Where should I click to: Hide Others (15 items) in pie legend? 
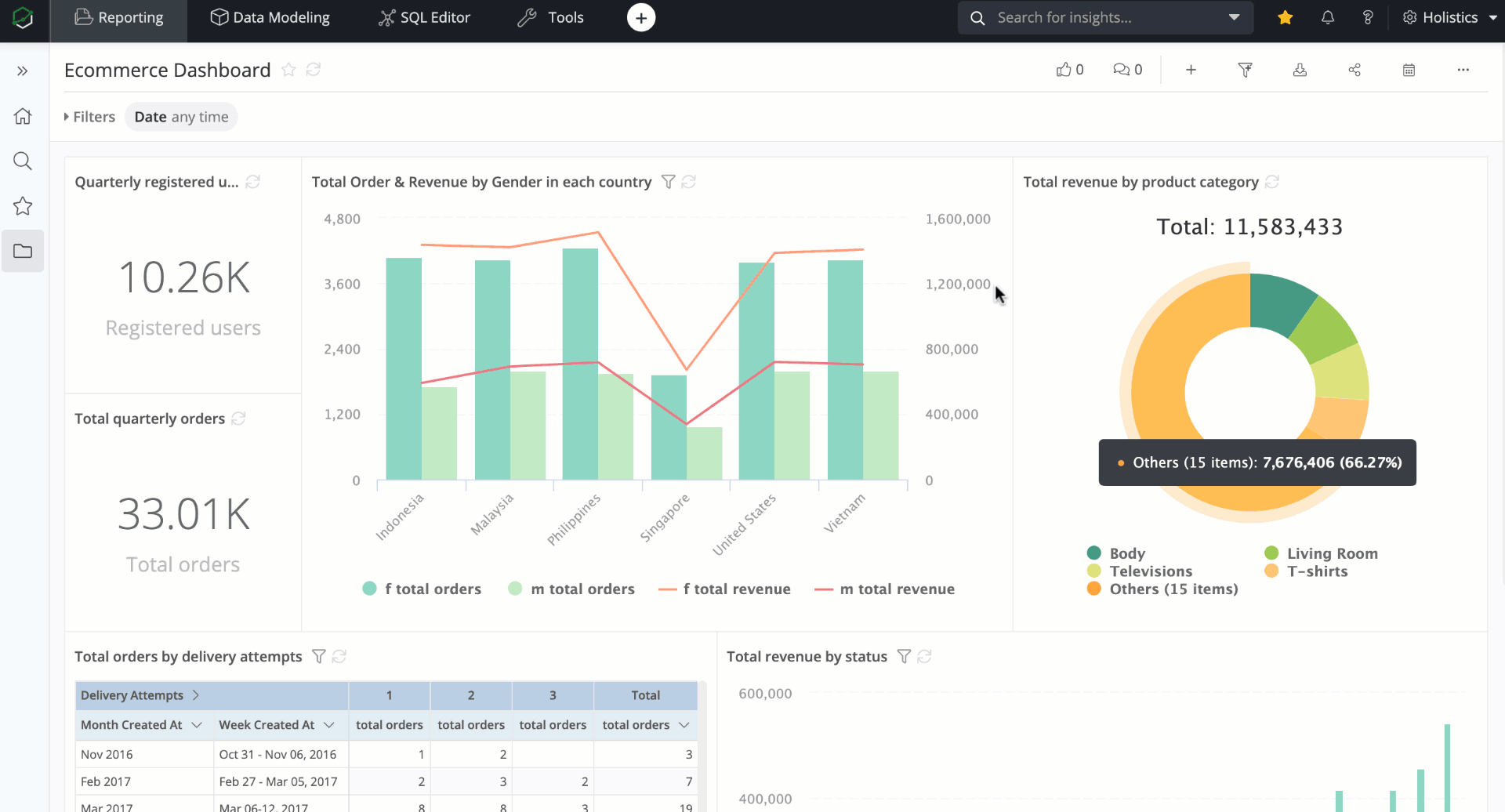(1162, 589)
